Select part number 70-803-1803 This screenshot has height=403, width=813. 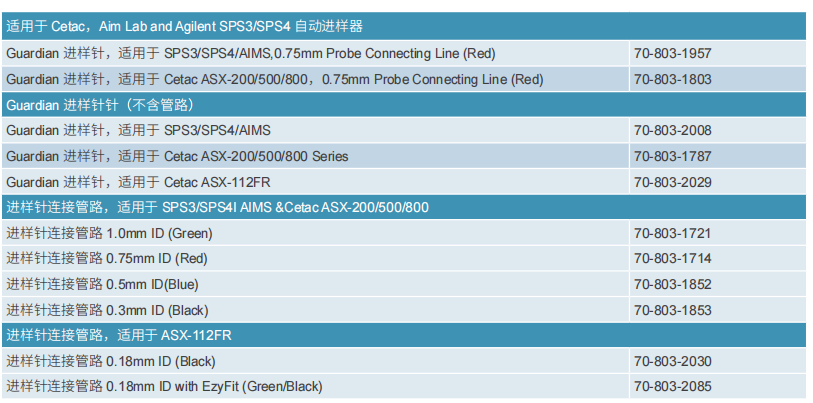point(673,79)
